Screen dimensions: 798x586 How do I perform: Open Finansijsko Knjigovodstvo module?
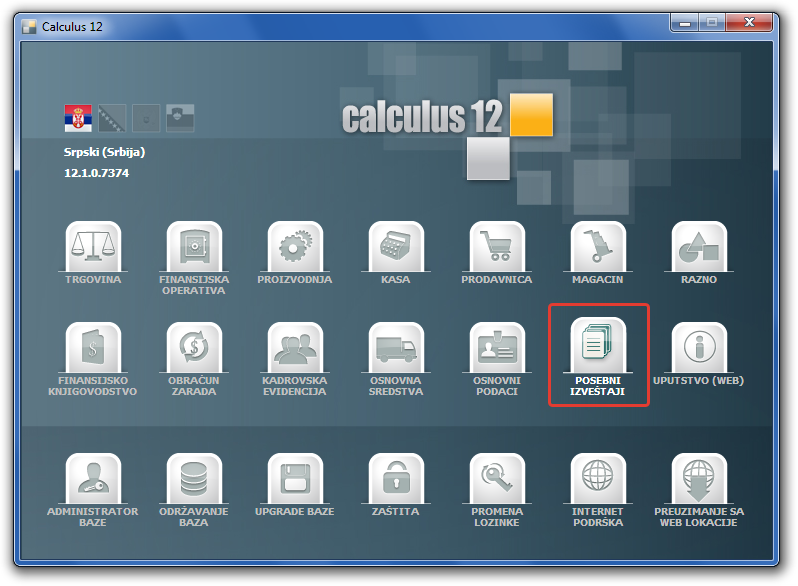point(93,348)
